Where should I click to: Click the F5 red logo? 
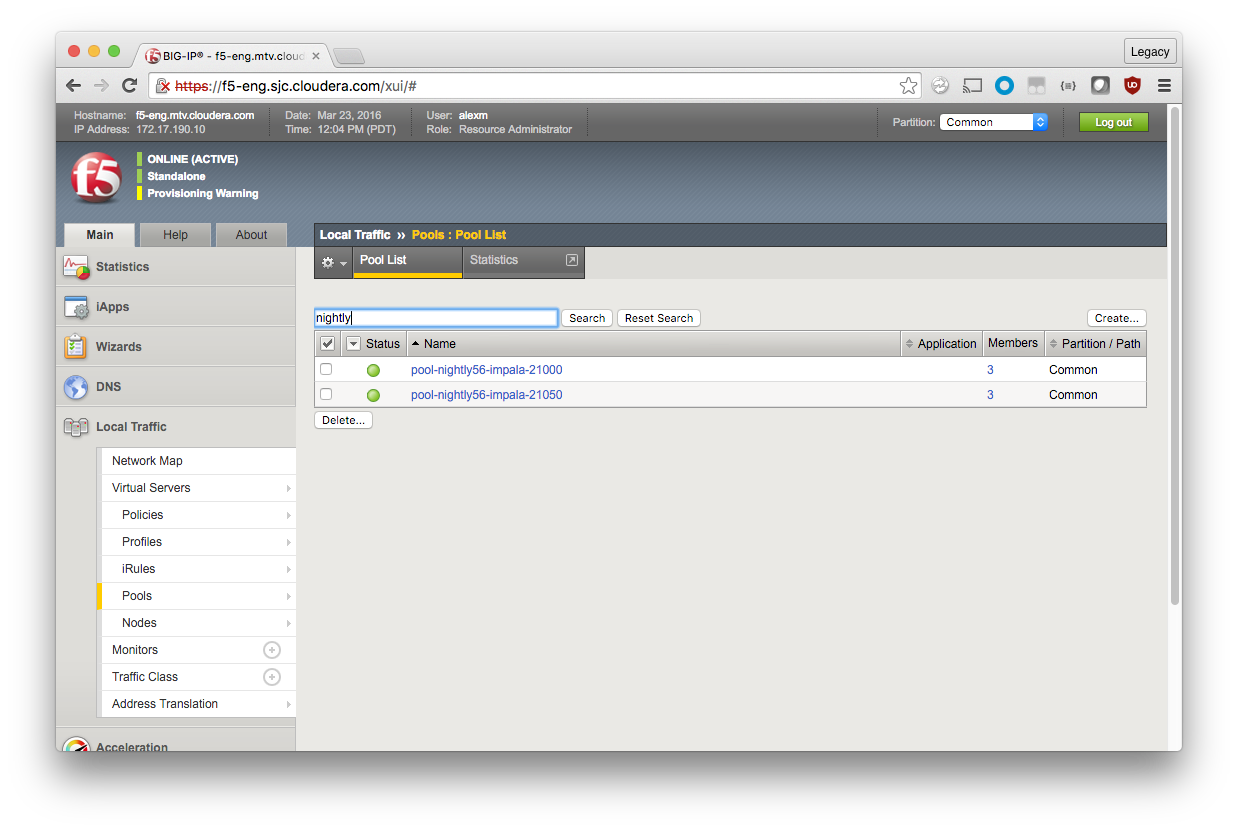[x=97, y=178]
